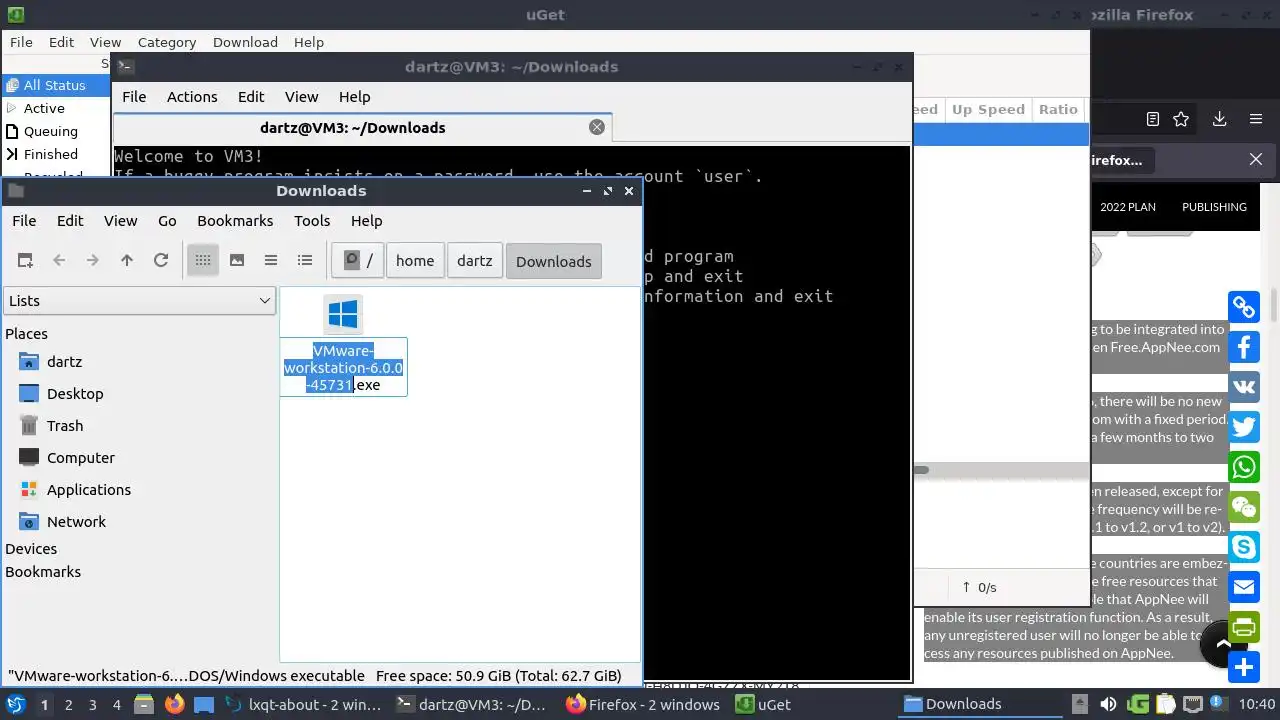Share page by email icon
Viewport: 1280px width, 720px height.
coord(1244,587)
